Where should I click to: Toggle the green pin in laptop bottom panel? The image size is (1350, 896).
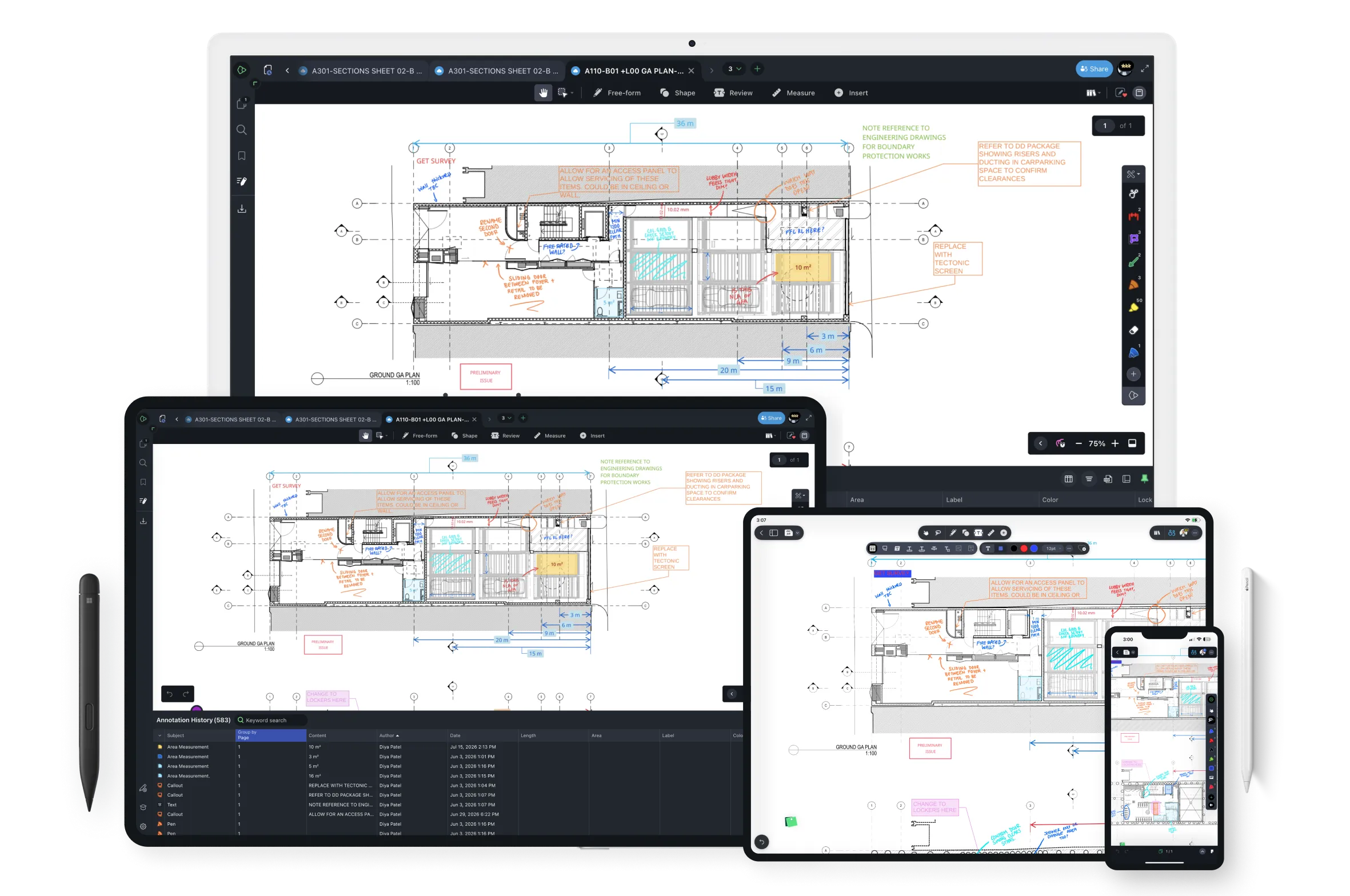pos(1144,479)
